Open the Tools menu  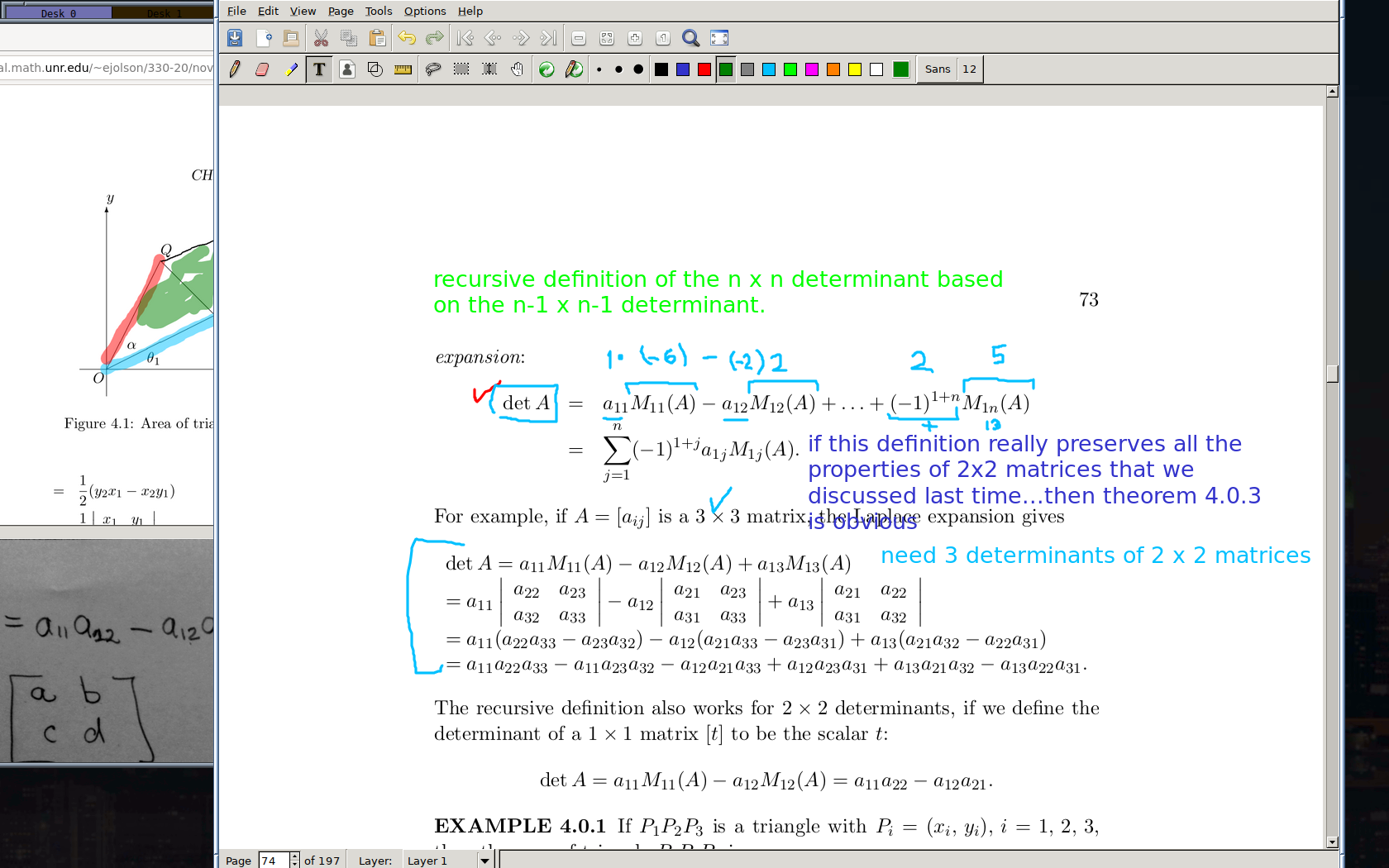(x=379, y=11)
